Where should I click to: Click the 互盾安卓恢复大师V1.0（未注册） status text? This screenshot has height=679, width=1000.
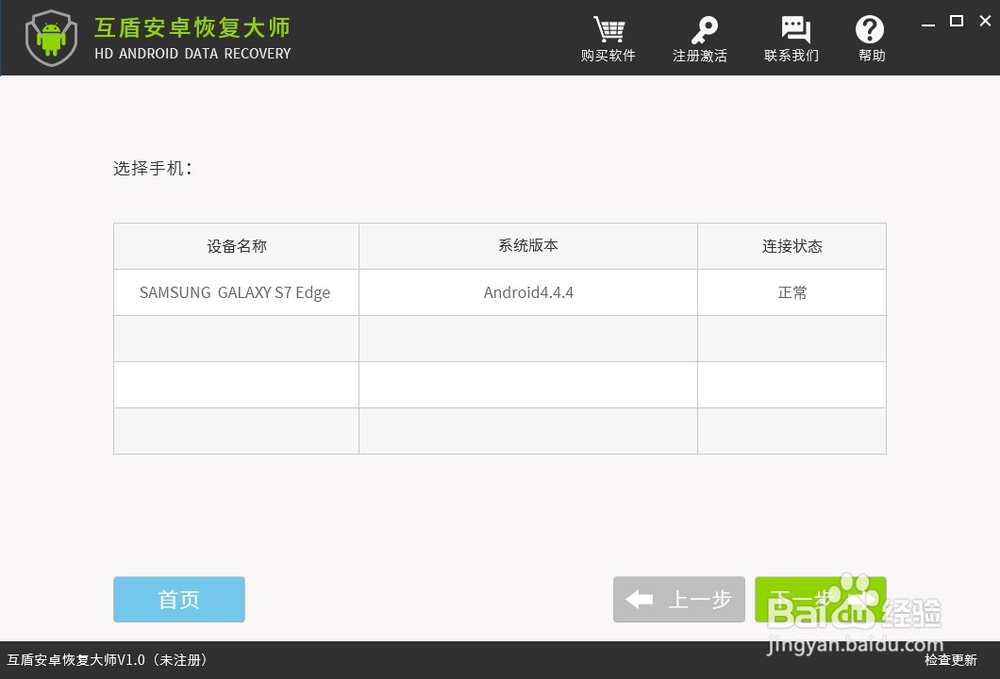click(x=107, y=660)
